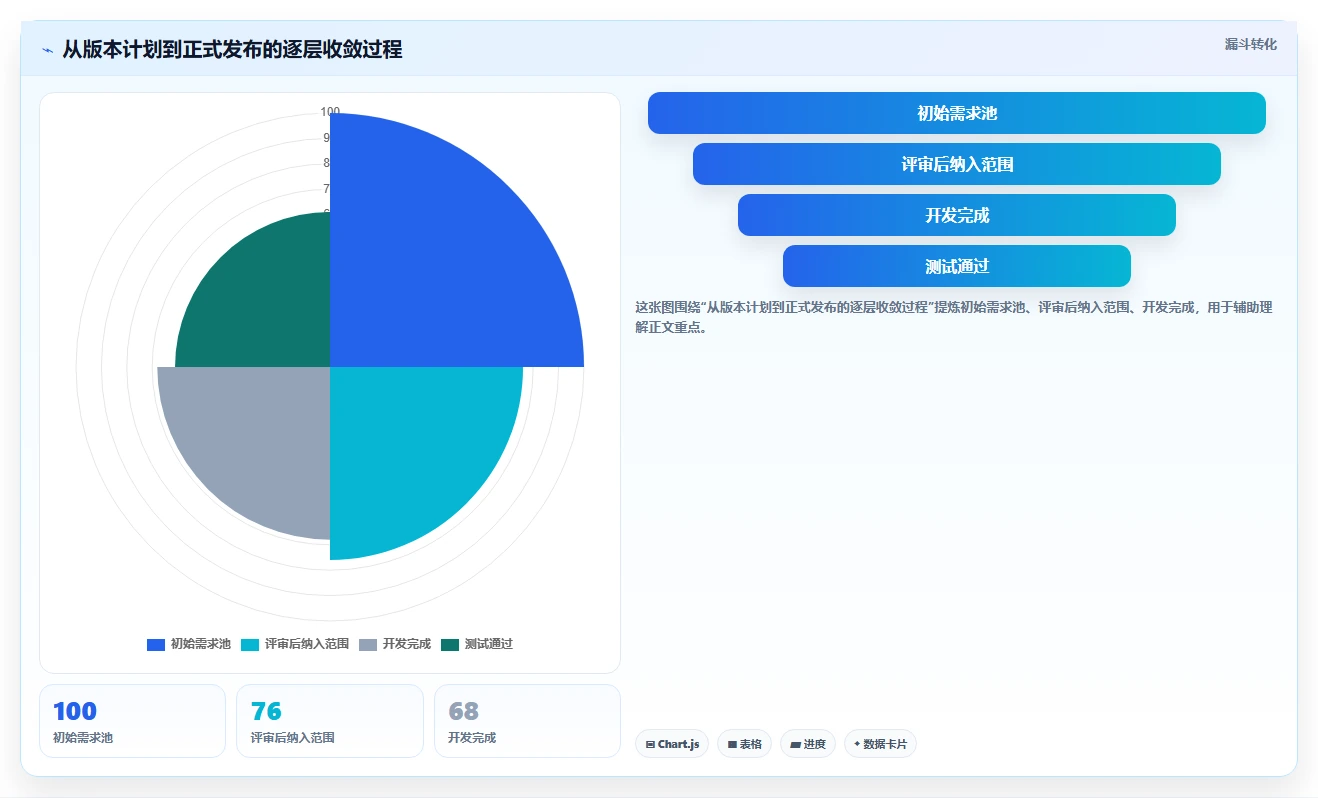Click the icon inside Chart.js chip
Viewport: 1318px width, 798px height.
(650, 745)
